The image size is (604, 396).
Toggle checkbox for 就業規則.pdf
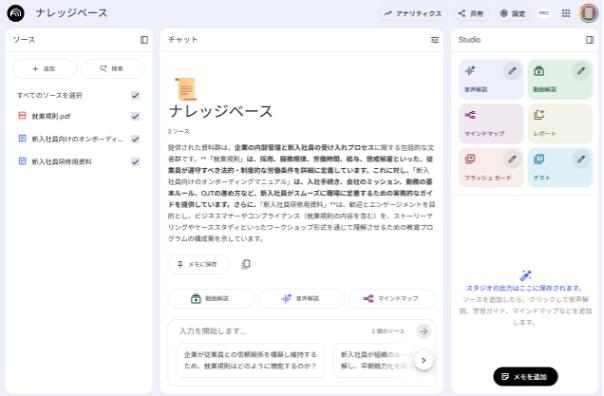tap(135, 116)
